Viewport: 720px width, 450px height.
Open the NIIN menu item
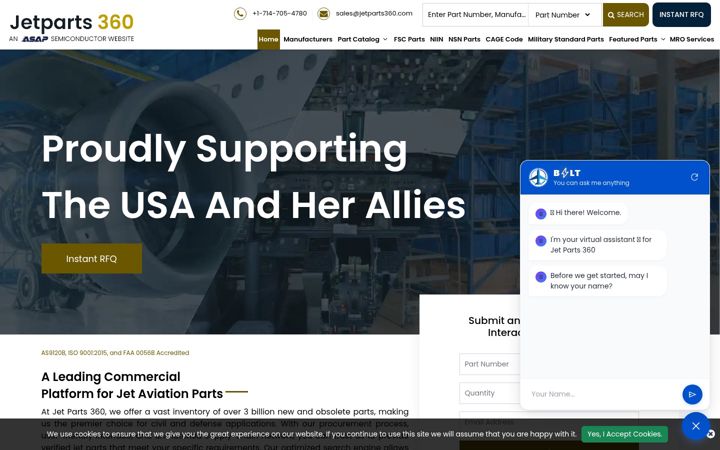[436, 39]
